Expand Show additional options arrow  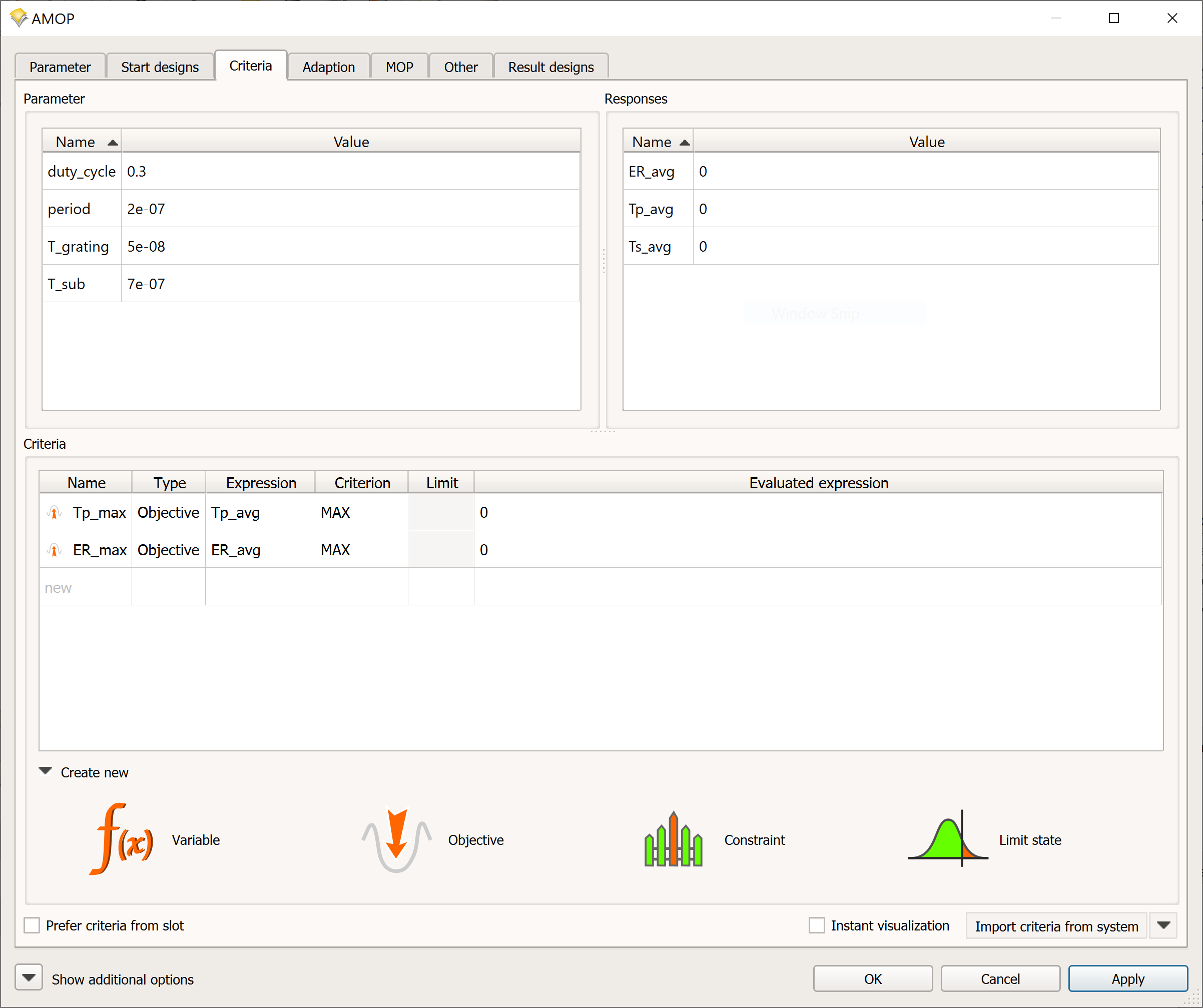[x=29, y=978]
